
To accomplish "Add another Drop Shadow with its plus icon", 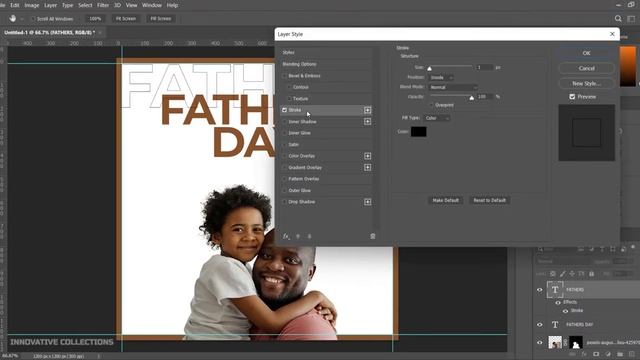I will (x=367, y=202).
